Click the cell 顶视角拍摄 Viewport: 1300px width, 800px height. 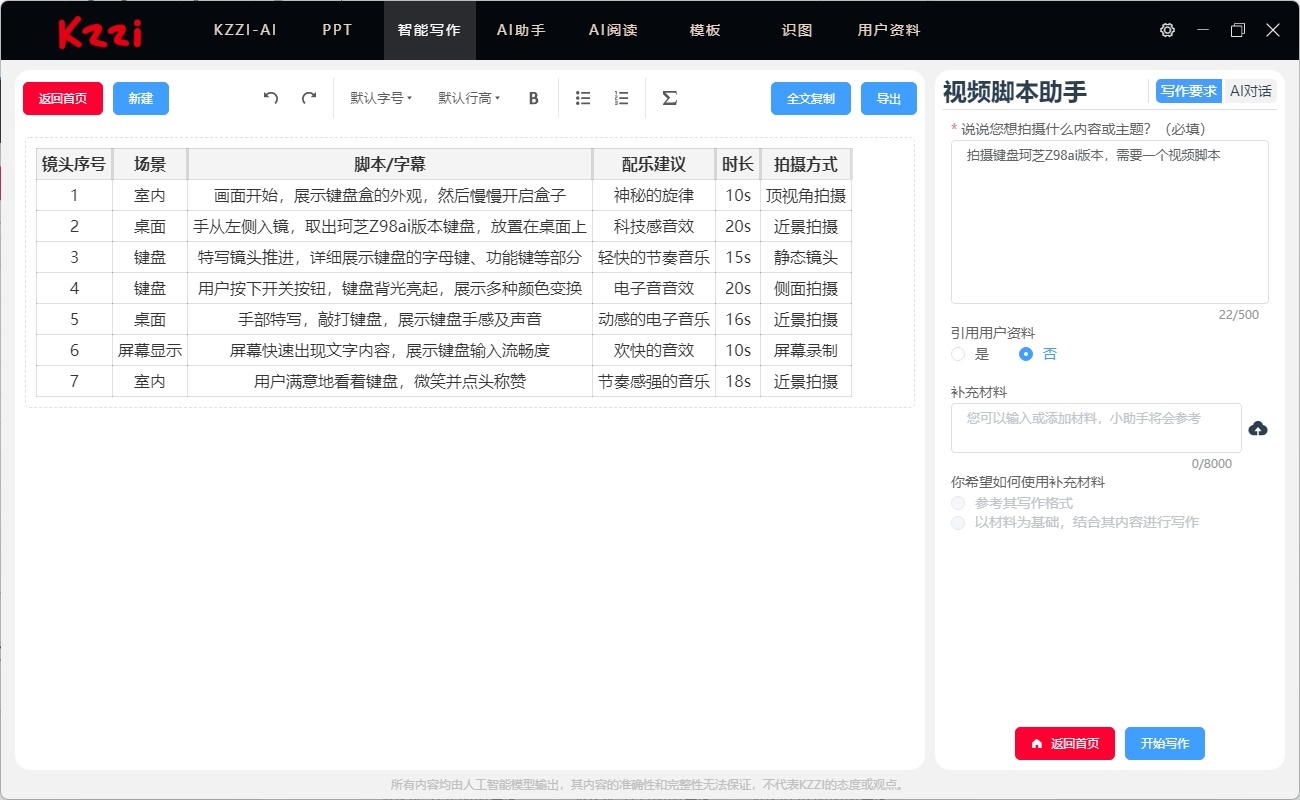(806, 195)
